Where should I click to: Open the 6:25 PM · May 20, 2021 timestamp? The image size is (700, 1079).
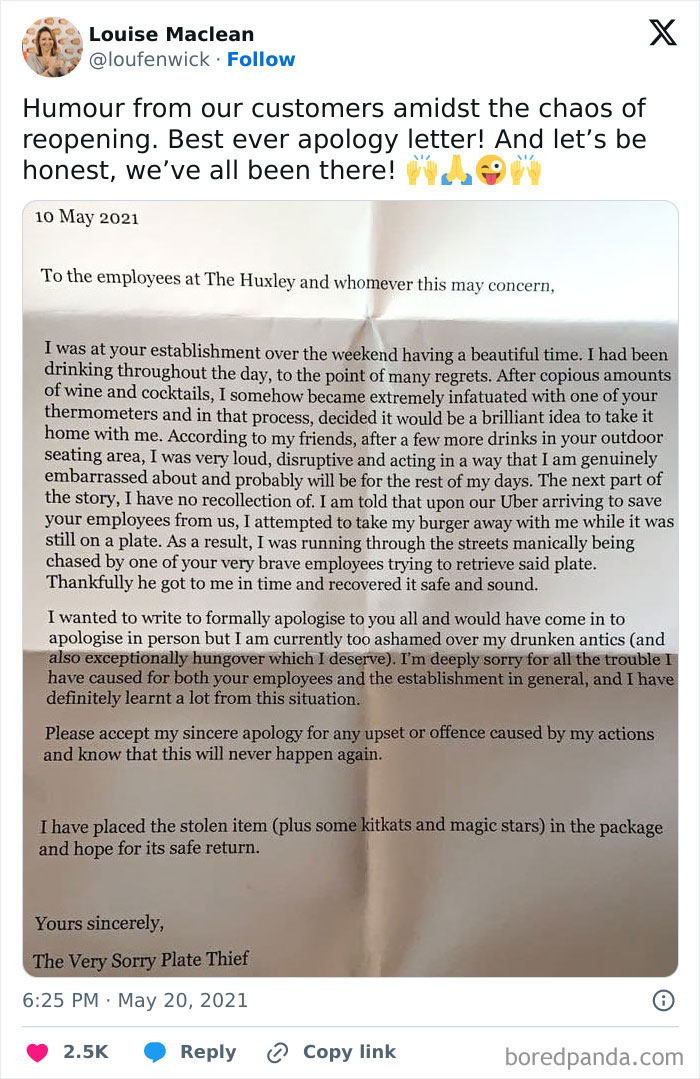(135, 1000)
